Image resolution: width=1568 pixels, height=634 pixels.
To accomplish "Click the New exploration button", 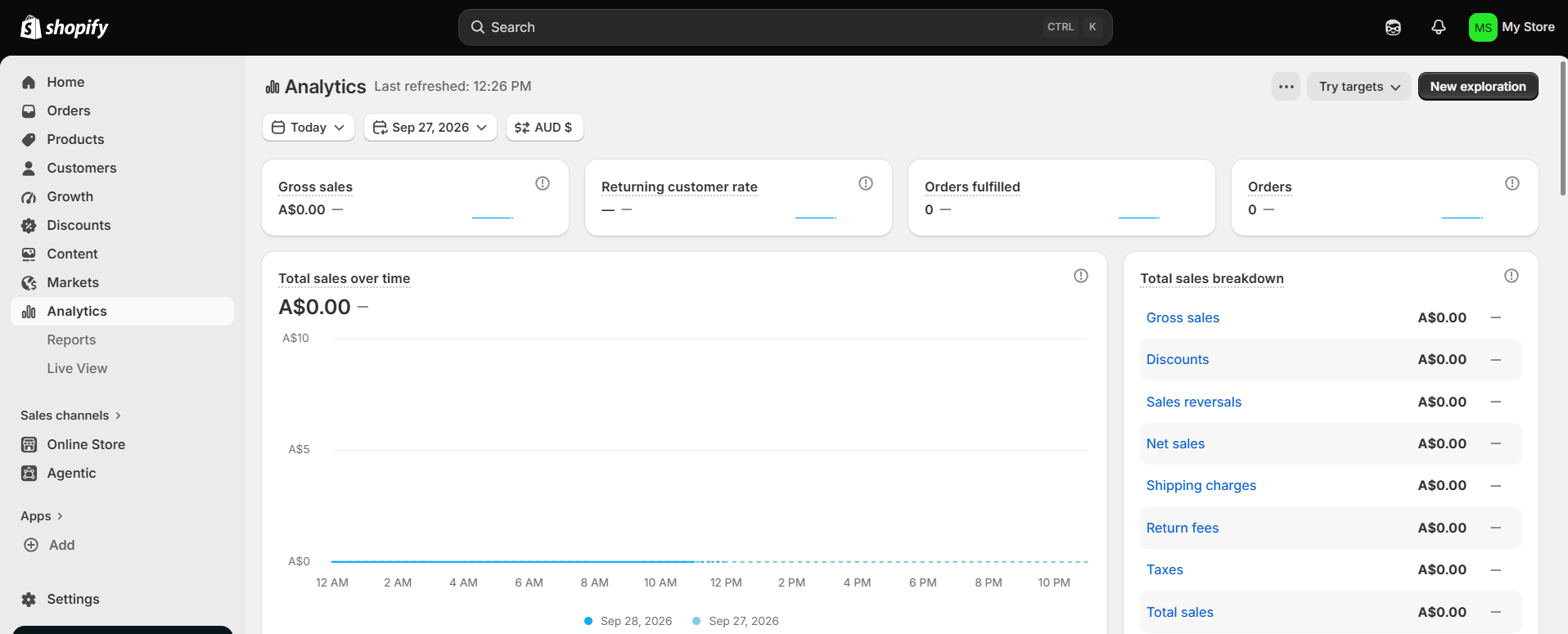I will point(1478,86).
